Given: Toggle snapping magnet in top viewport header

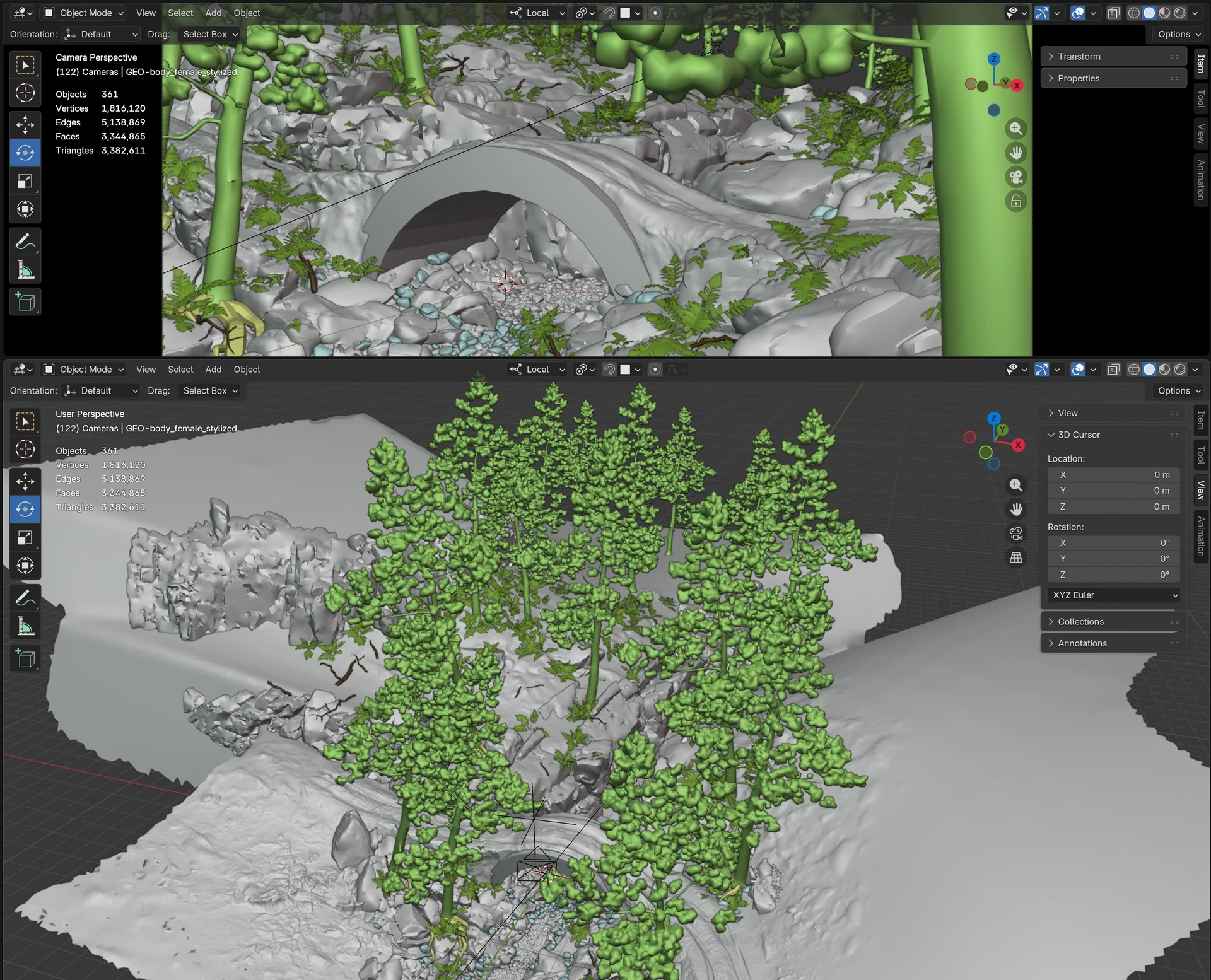Looking at the screenshot, I should 609,13.
